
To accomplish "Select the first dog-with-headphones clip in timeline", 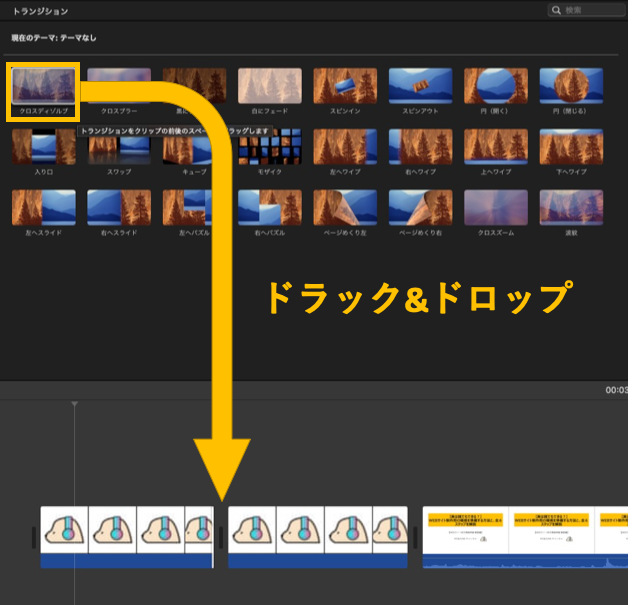I will 127,537.
